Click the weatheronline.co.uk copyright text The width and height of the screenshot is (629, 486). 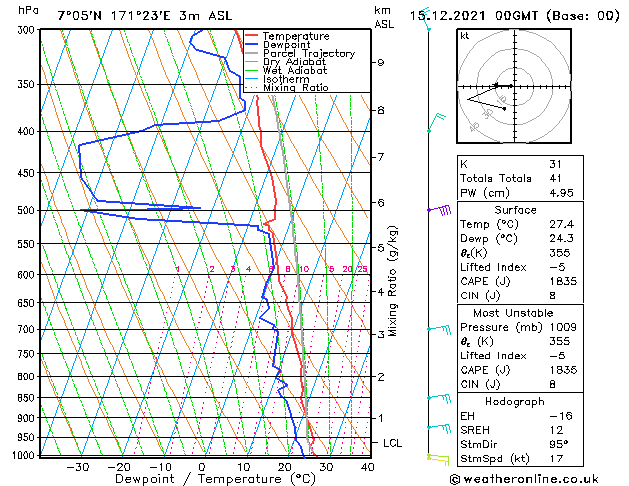coord(524,479)
